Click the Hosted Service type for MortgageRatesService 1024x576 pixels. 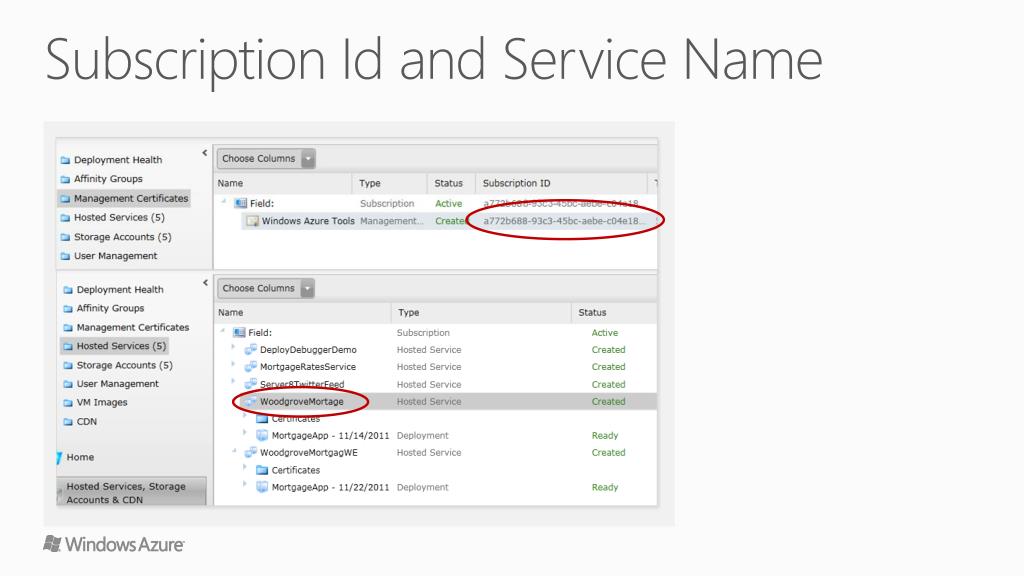(429, 367)
